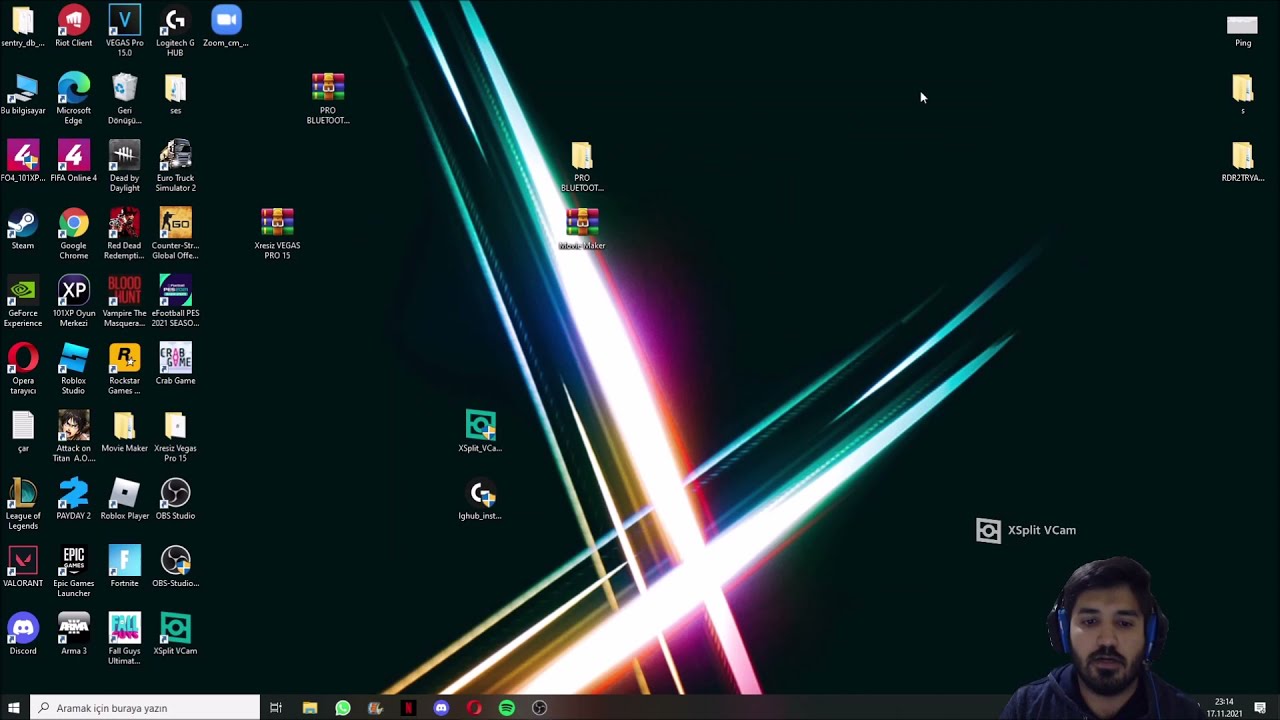The height and width of the screenshot is (720, 1280).
Task: Select the Ping file on the desktop
Action: (1242, 30)
